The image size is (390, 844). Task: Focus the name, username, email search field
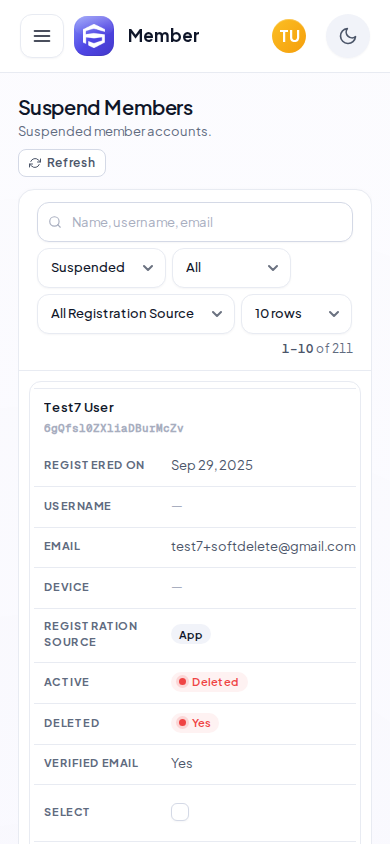pyautogui.click(x=195, y=222)
